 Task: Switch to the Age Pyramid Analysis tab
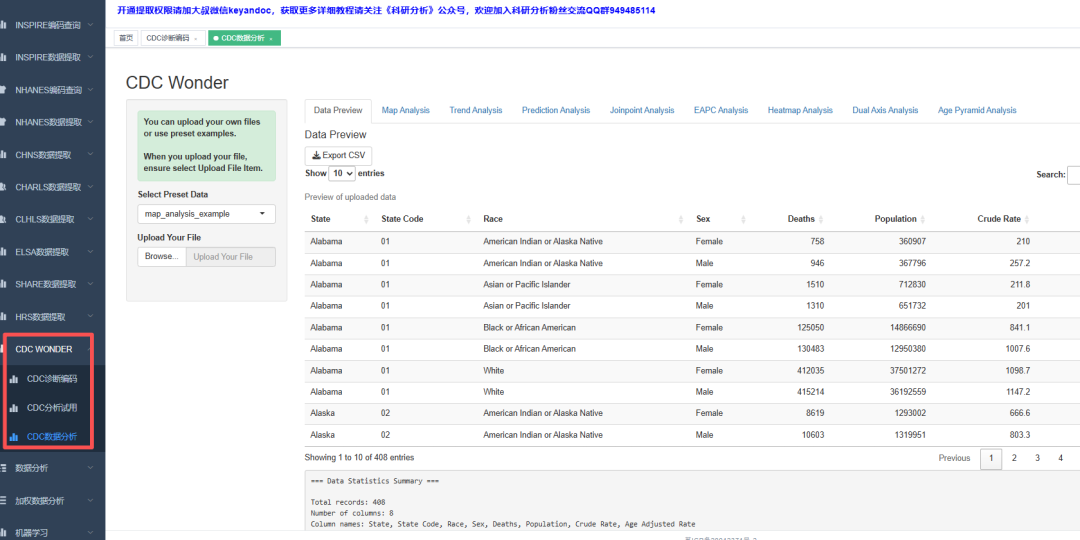(x=977, y=110)
